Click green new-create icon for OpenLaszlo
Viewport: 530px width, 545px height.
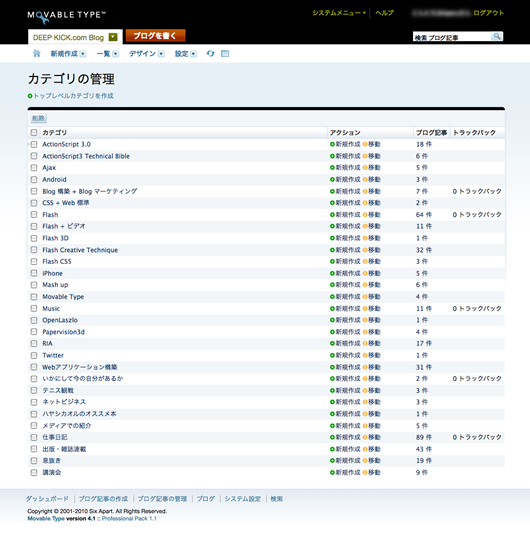pyautogui.click(x=332, y=320)
